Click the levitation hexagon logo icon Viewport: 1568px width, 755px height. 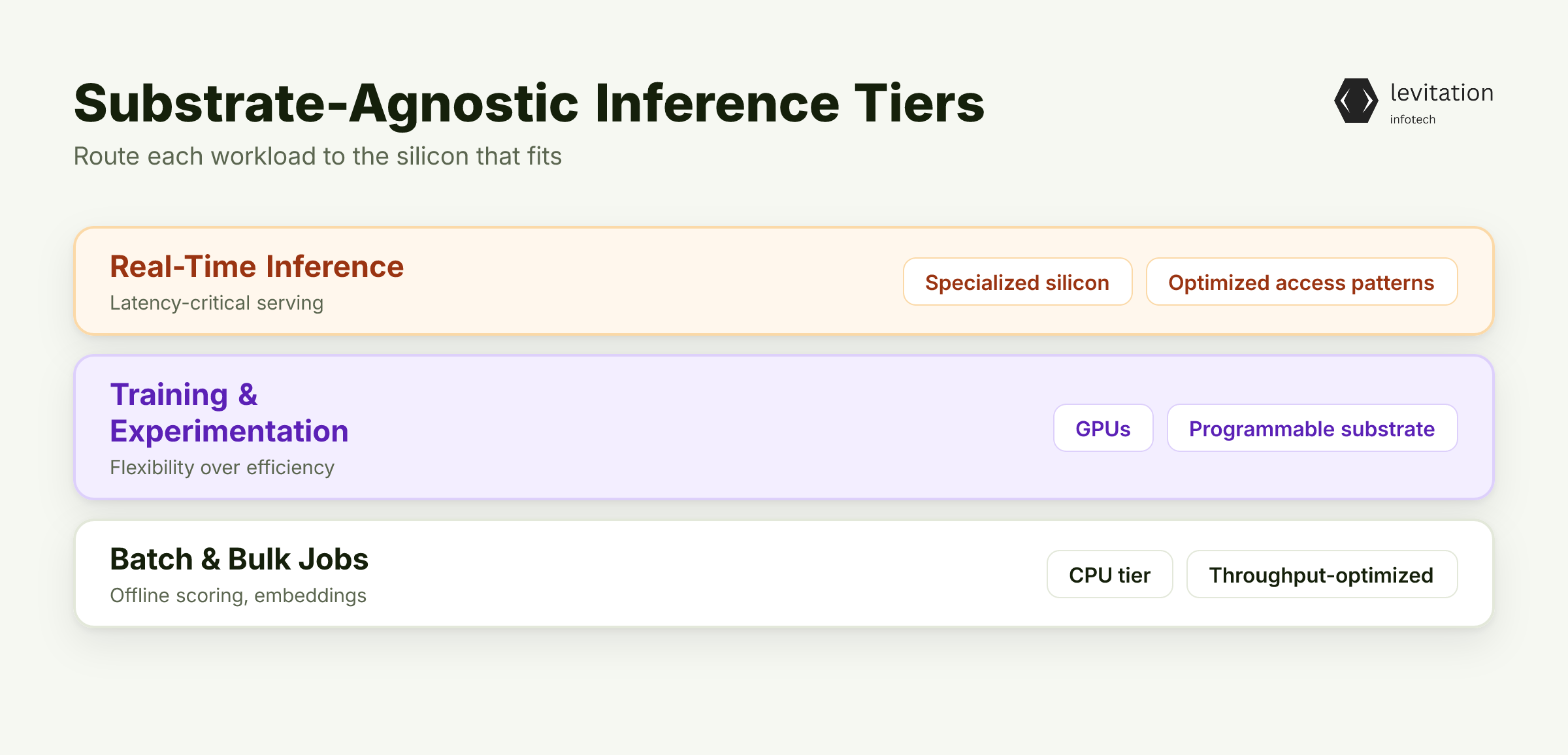pos(1356,101)
